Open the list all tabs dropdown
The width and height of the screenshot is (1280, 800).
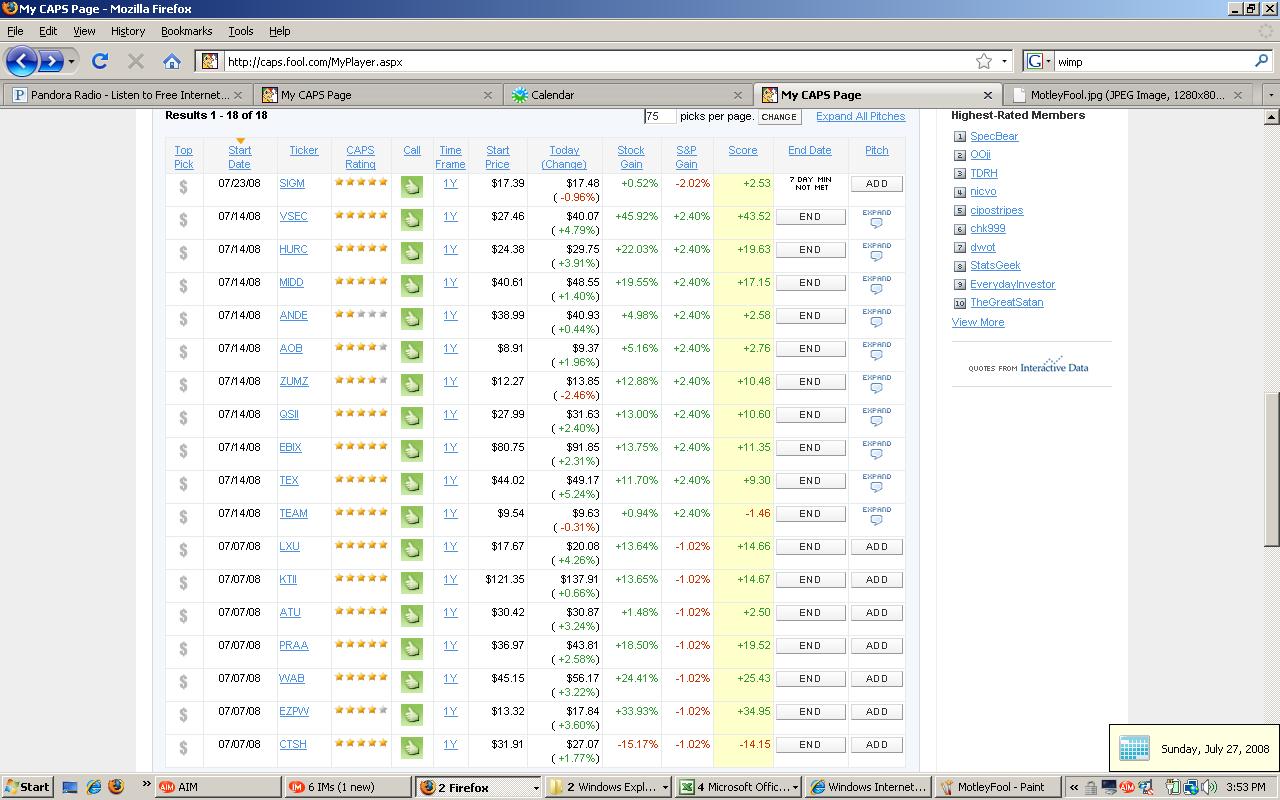tap(1270, 95)
